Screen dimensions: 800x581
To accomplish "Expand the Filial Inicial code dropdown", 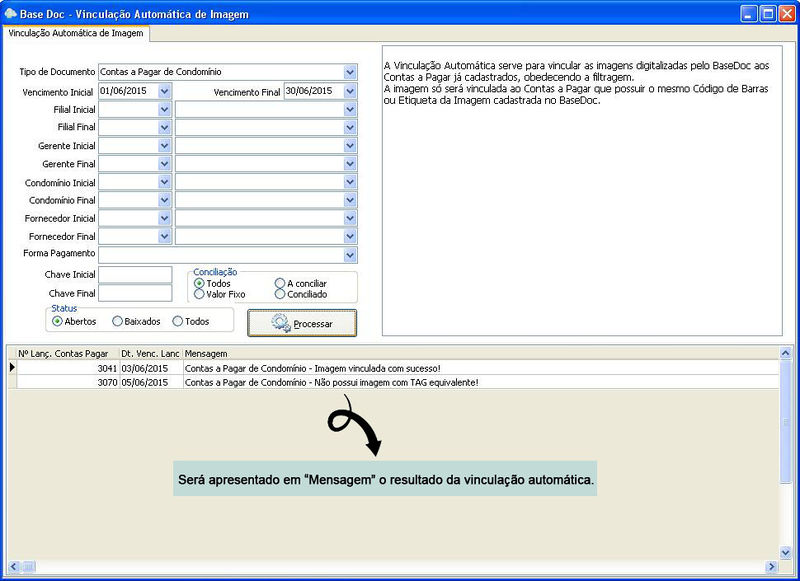I will (x=164, y=109).
